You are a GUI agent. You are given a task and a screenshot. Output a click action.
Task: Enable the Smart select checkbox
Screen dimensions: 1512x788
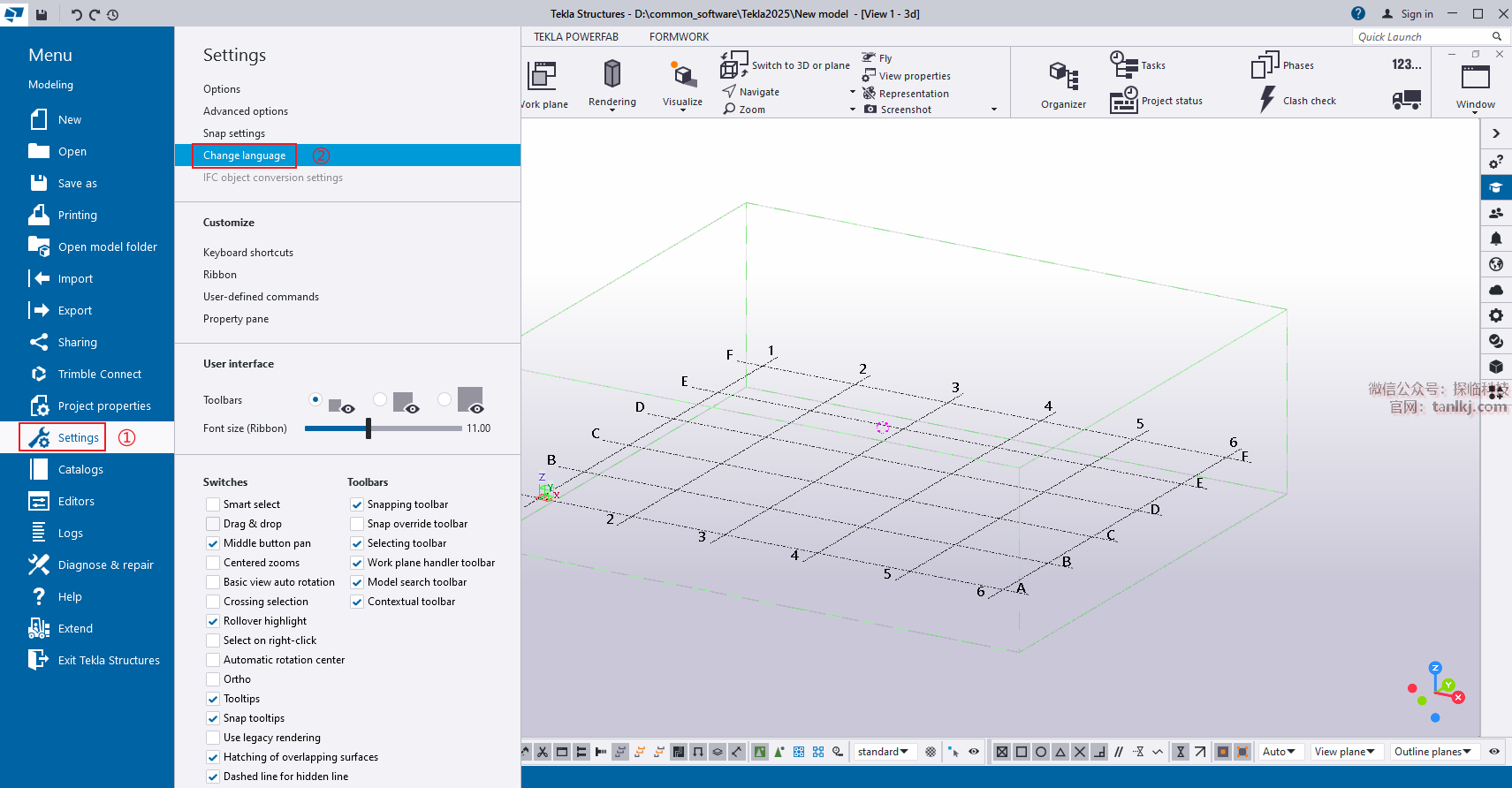point(213,504)
